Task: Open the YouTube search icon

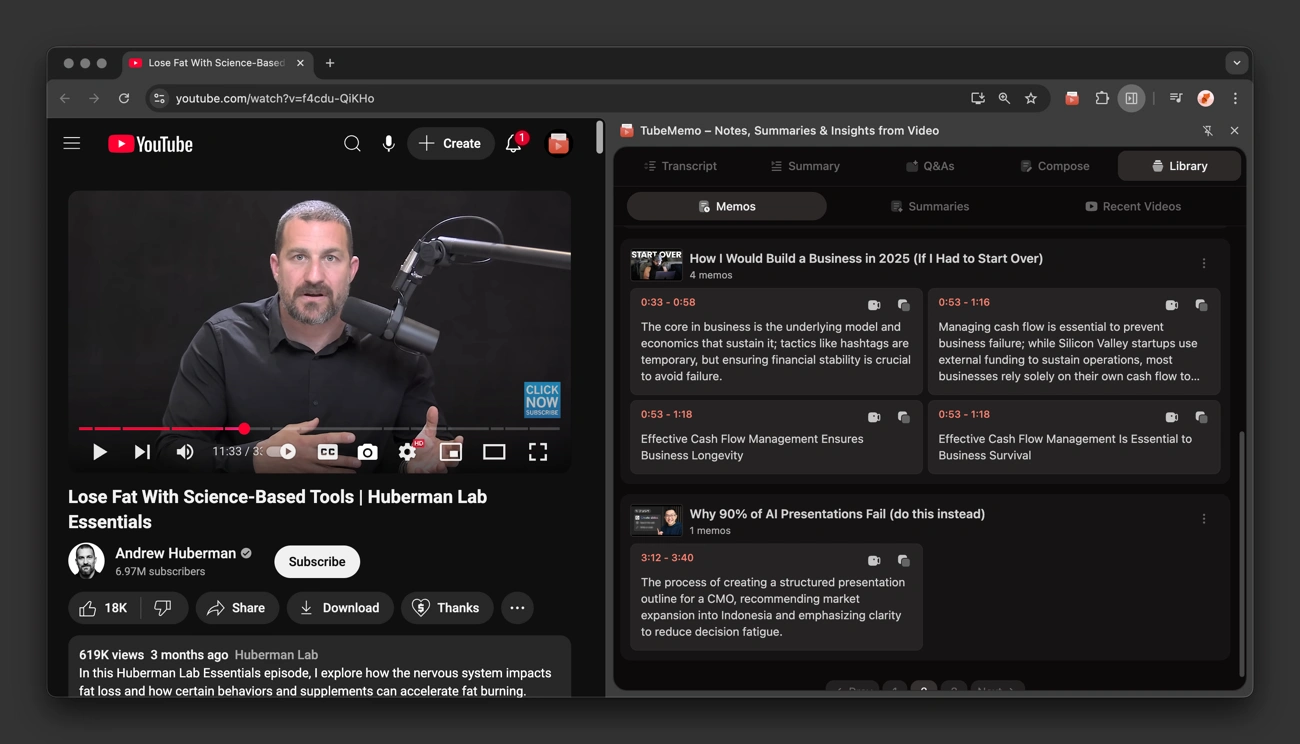Action: click(x=352, y=144)
